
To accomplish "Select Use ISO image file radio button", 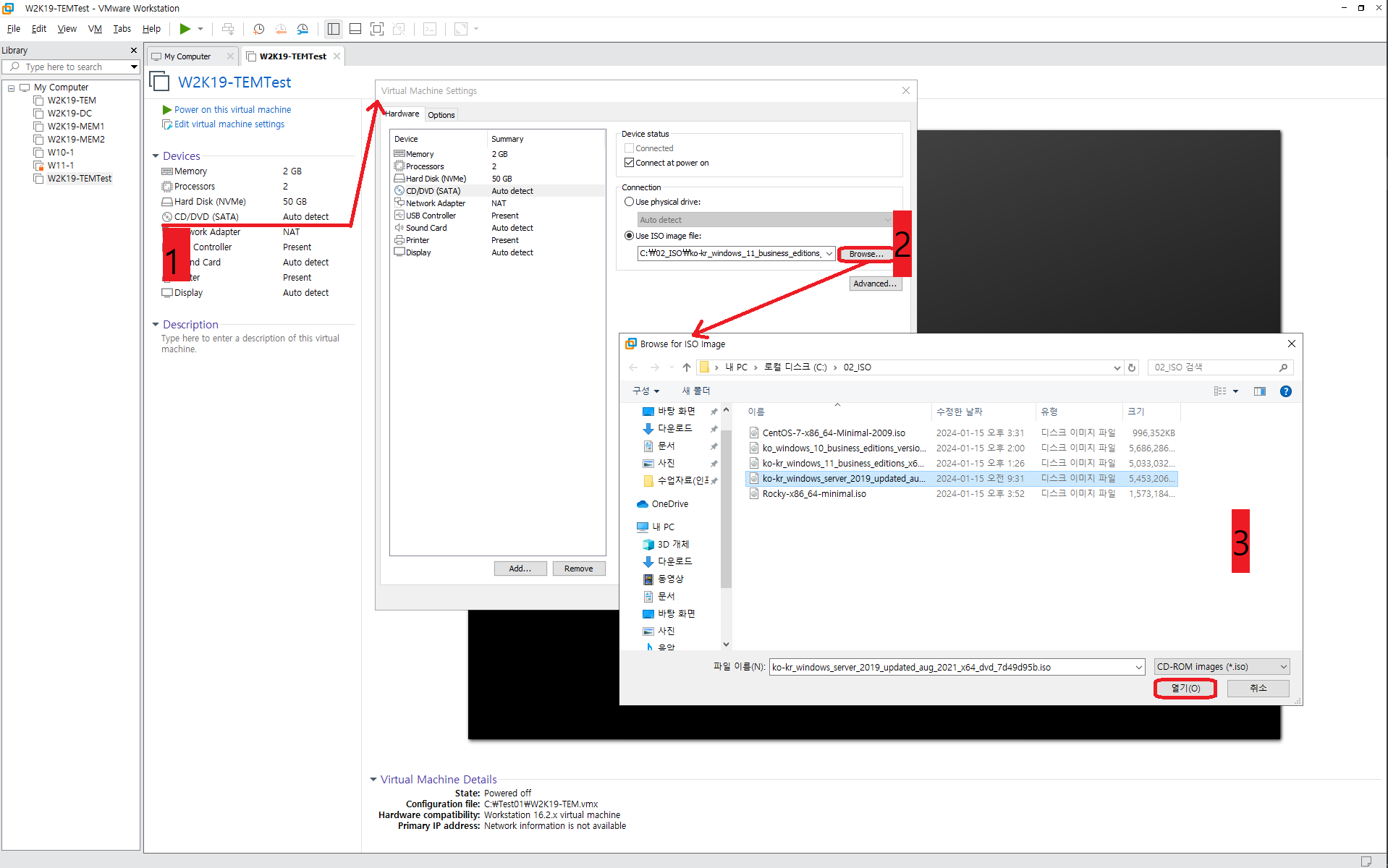I will (629, 236).
